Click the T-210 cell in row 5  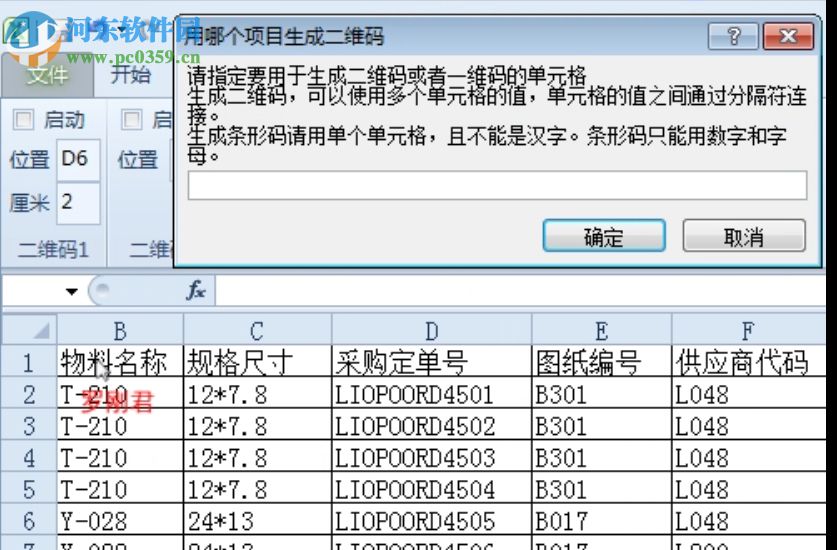pos(120,489)
